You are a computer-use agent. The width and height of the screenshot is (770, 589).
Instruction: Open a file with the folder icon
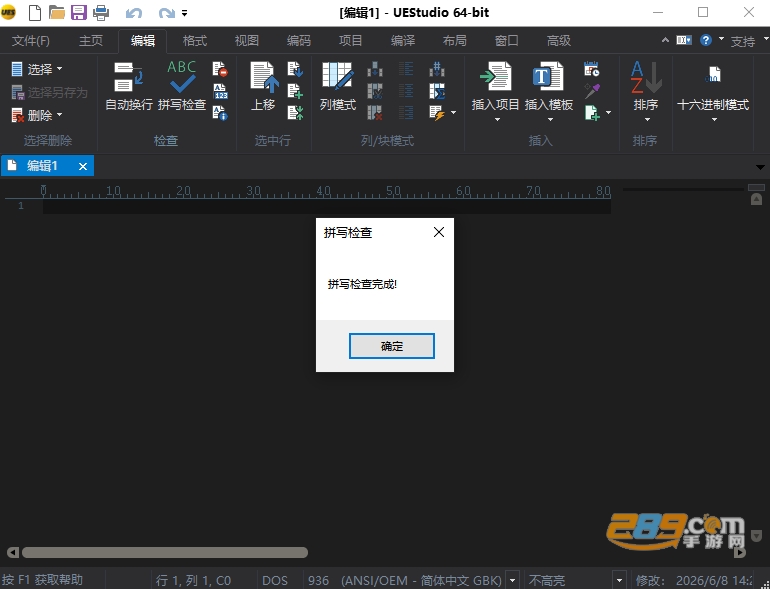56,12
